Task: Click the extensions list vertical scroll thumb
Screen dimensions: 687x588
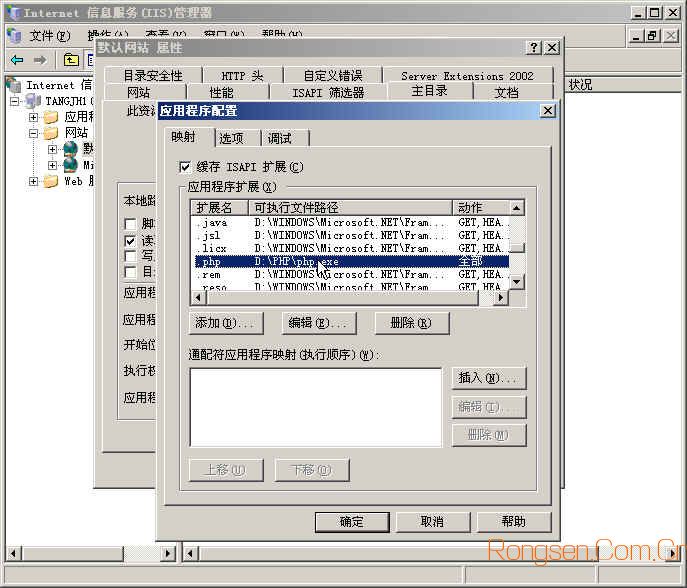Action: click(x=517, y=248)
